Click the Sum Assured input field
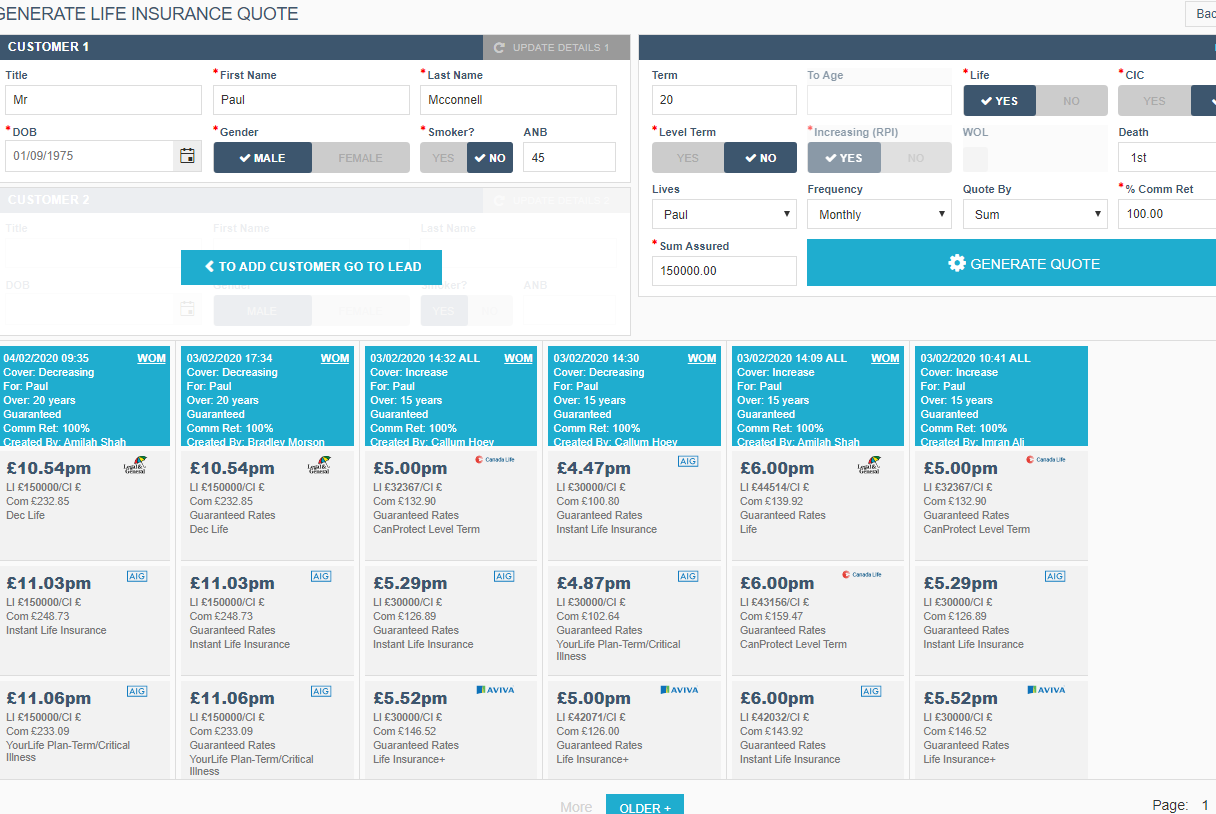The image size is (1216, 814). tap(724, 271)
